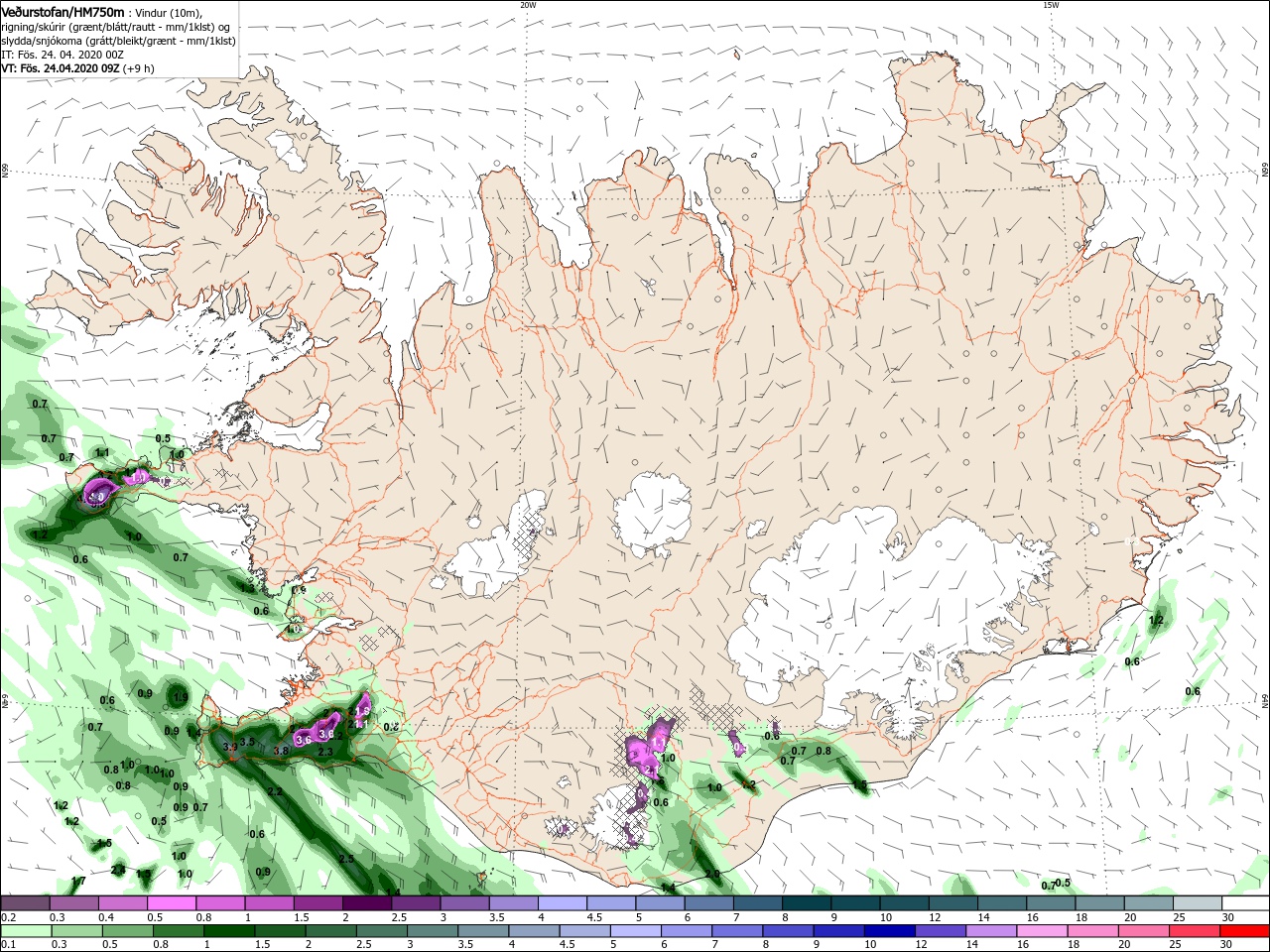Click the rigning/skúrir legend description line
The height and width of the screenshot is (952, 1270).
coord(116,27)
